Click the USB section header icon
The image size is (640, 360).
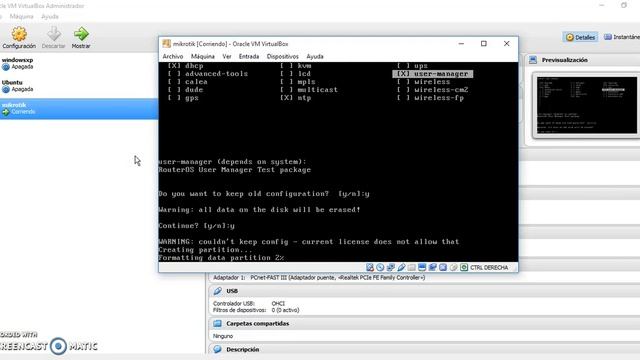218,291
